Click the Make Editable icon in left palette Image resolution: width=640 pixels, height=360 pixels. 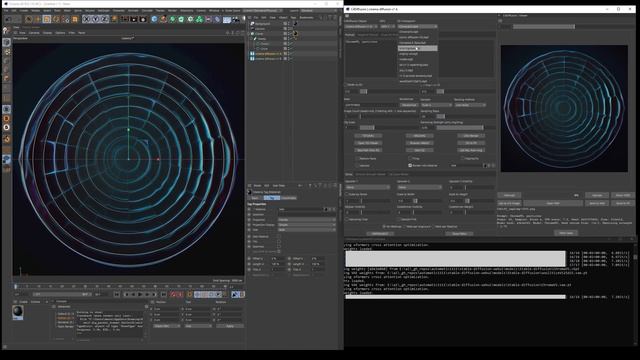[x=7, y=30]
